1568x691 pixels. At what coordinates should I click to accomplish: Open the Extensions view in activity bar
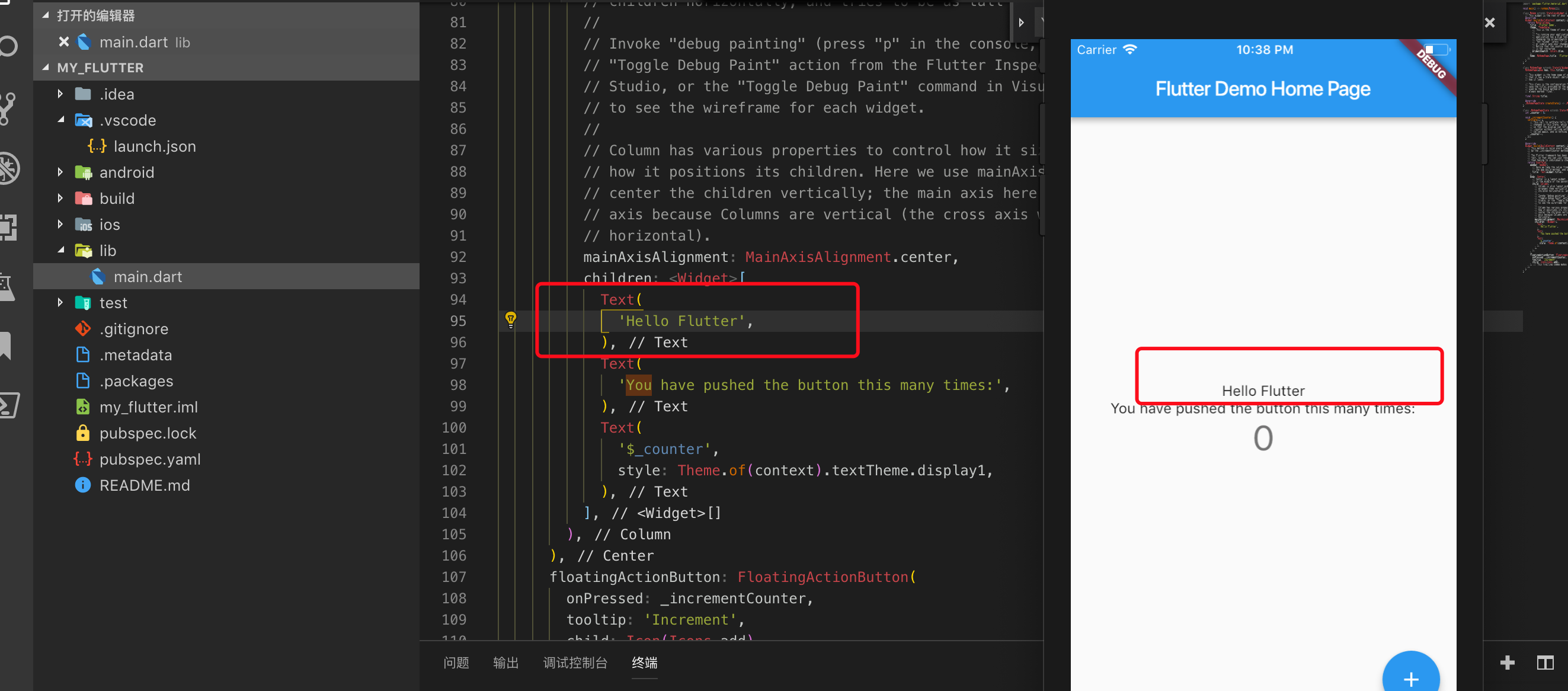[x=8, y=227]
